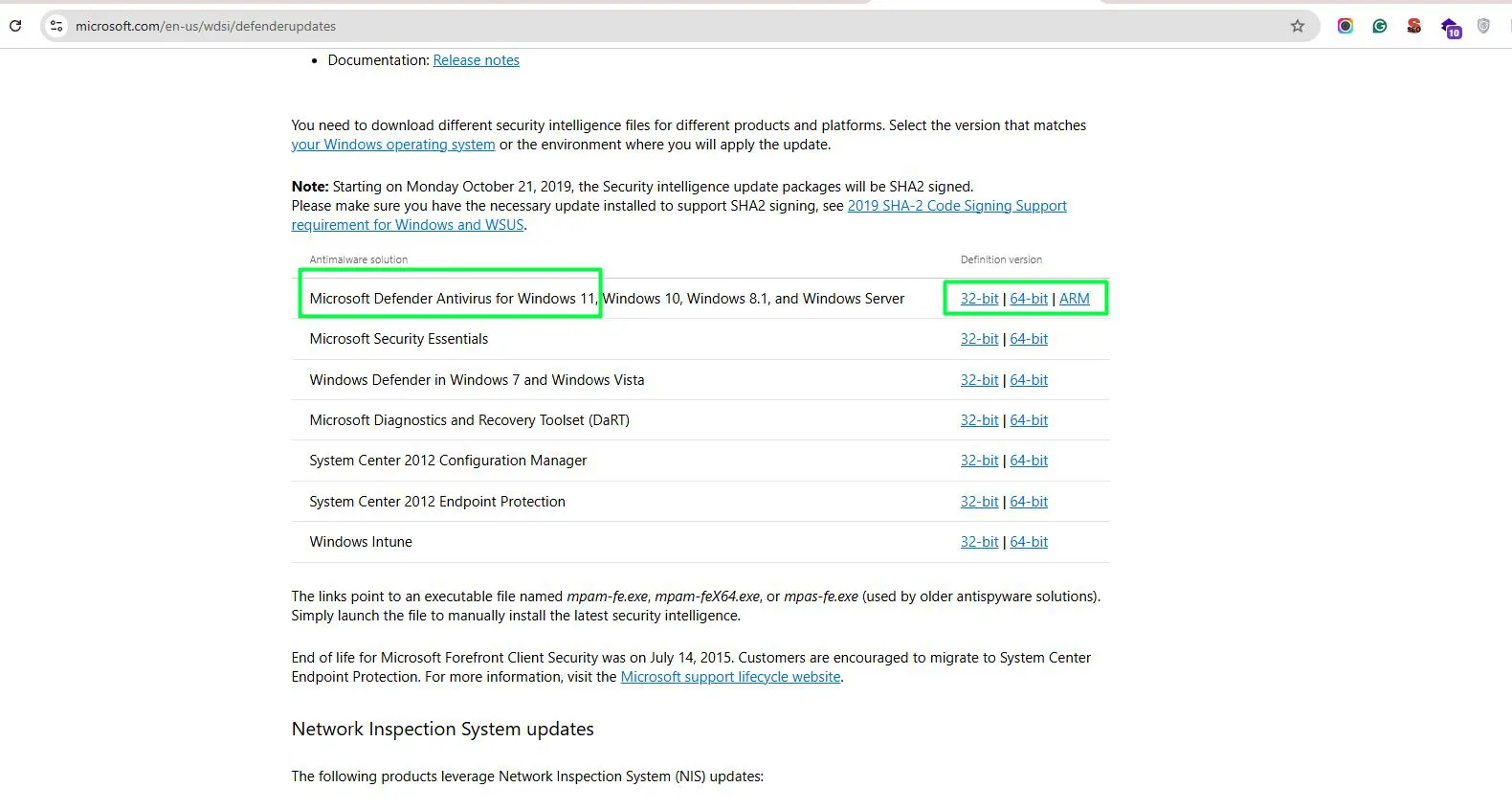This screenshot has height=810, width=1512.
Task: Click 'Windows Defender in Windows 7 and Windows Vista'
Action: pyautogui.click(x=477, y=380)
